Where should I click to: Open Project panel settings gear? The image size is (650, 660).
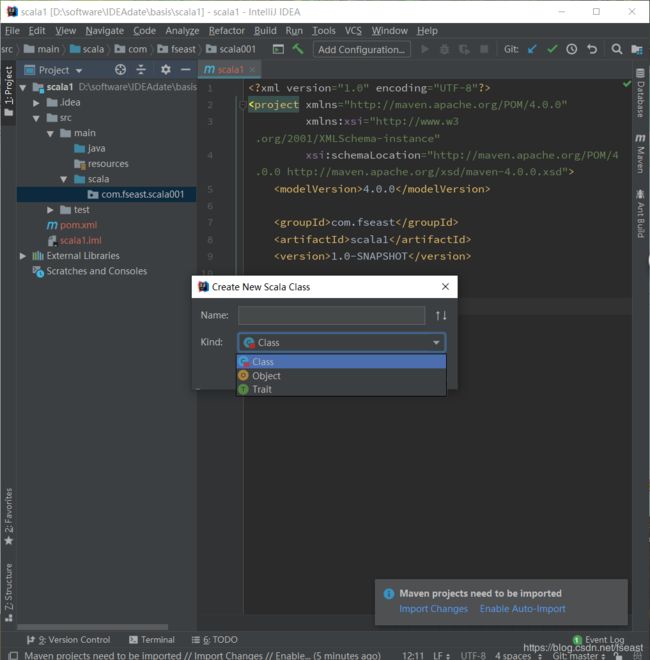point(165,69)
